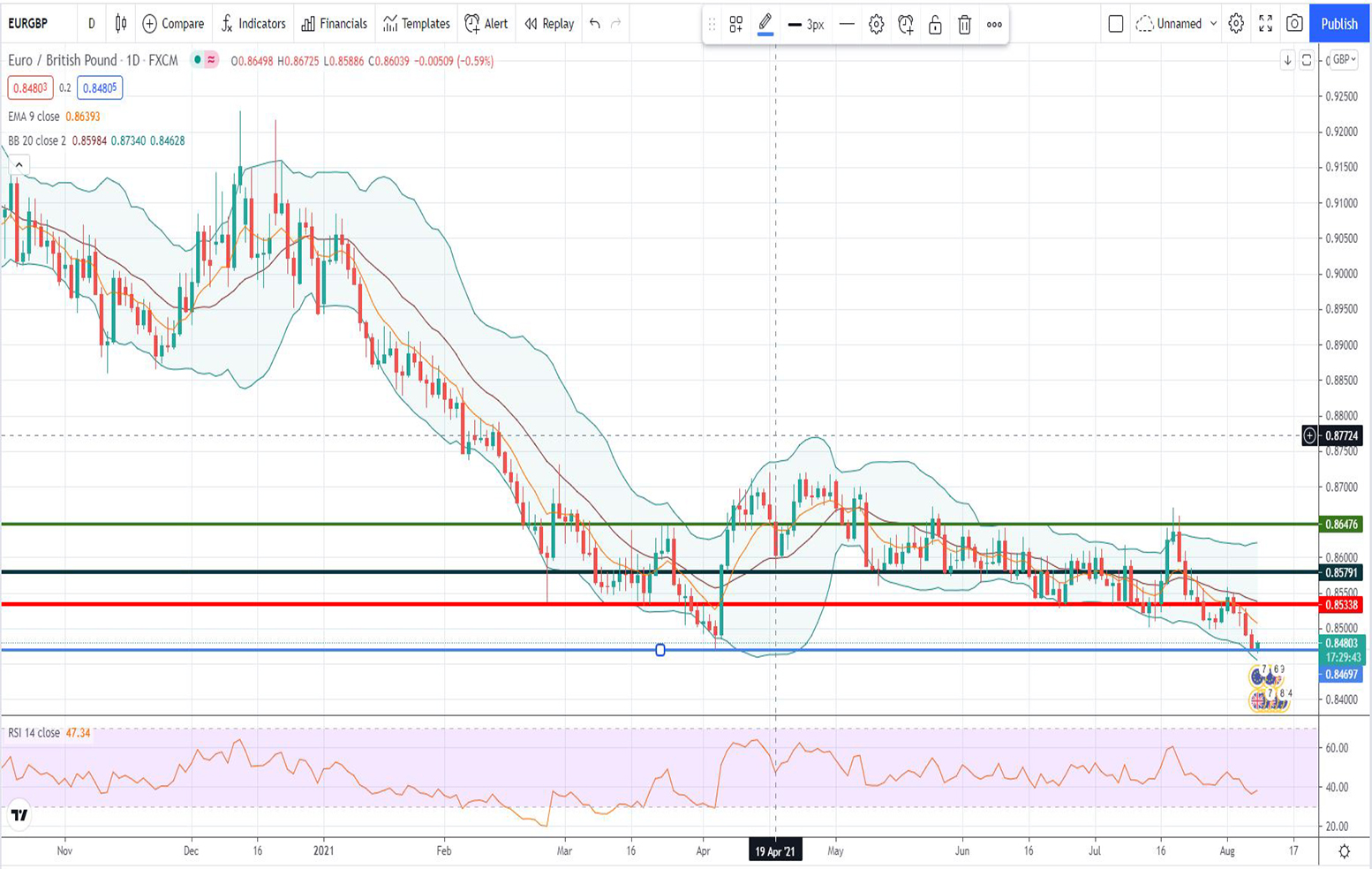The image size is (1372, 869).
Task: Expand the Unnamed layout dropdown
Action: (x=1213, y=24)
